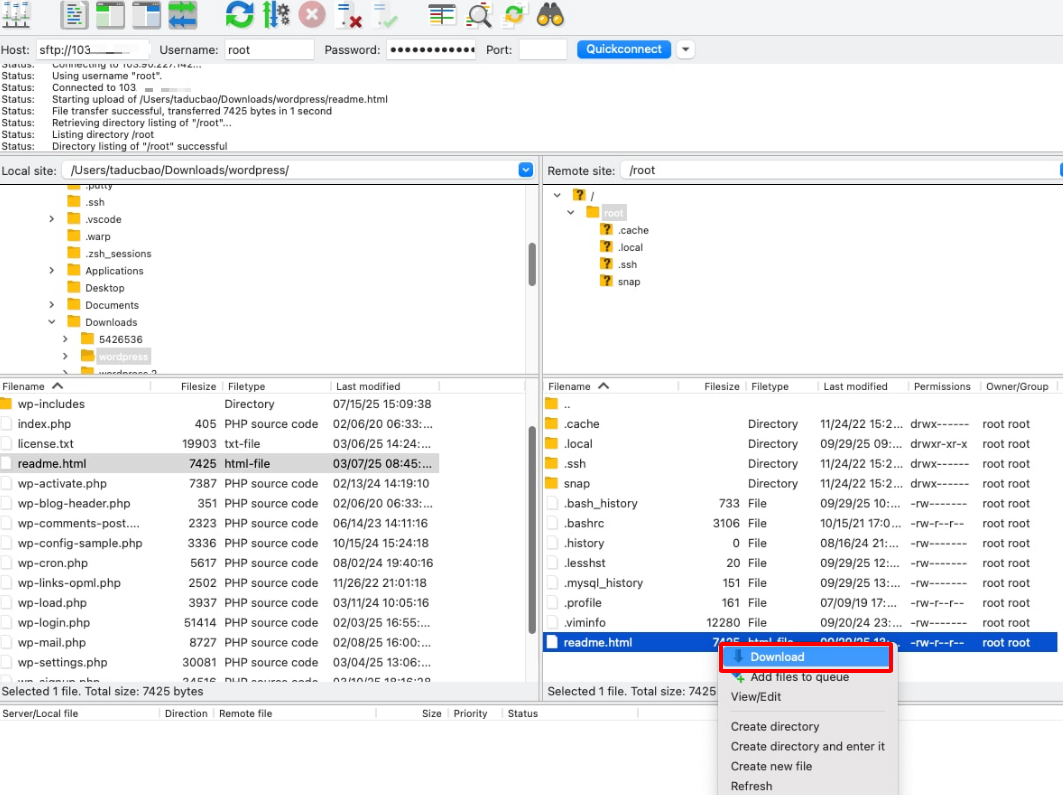Choose Refresh in the context menu
This screenshot has width=1063, height=795.
click(751, 786)
